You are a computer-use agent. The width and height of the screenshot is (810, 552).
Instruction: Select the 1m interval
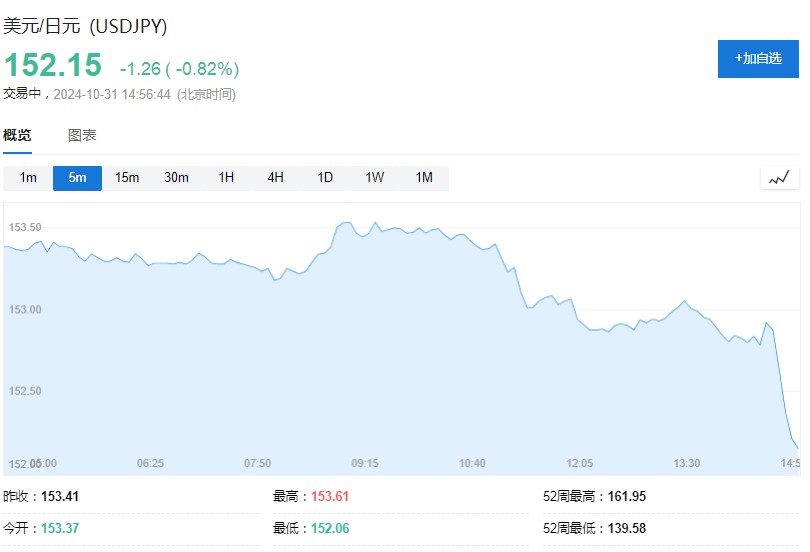tap(28, 178)
